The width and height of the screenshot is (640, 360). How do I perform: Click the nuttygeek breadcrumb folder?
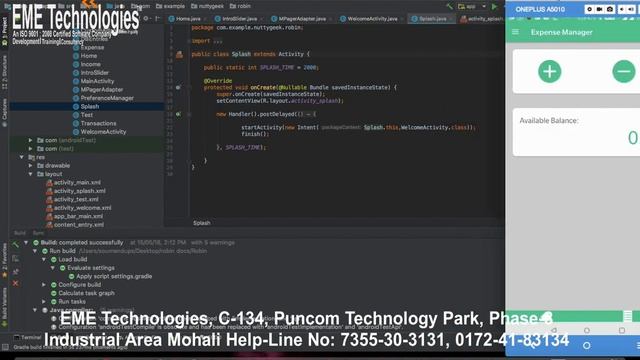(x=207, y=6)
